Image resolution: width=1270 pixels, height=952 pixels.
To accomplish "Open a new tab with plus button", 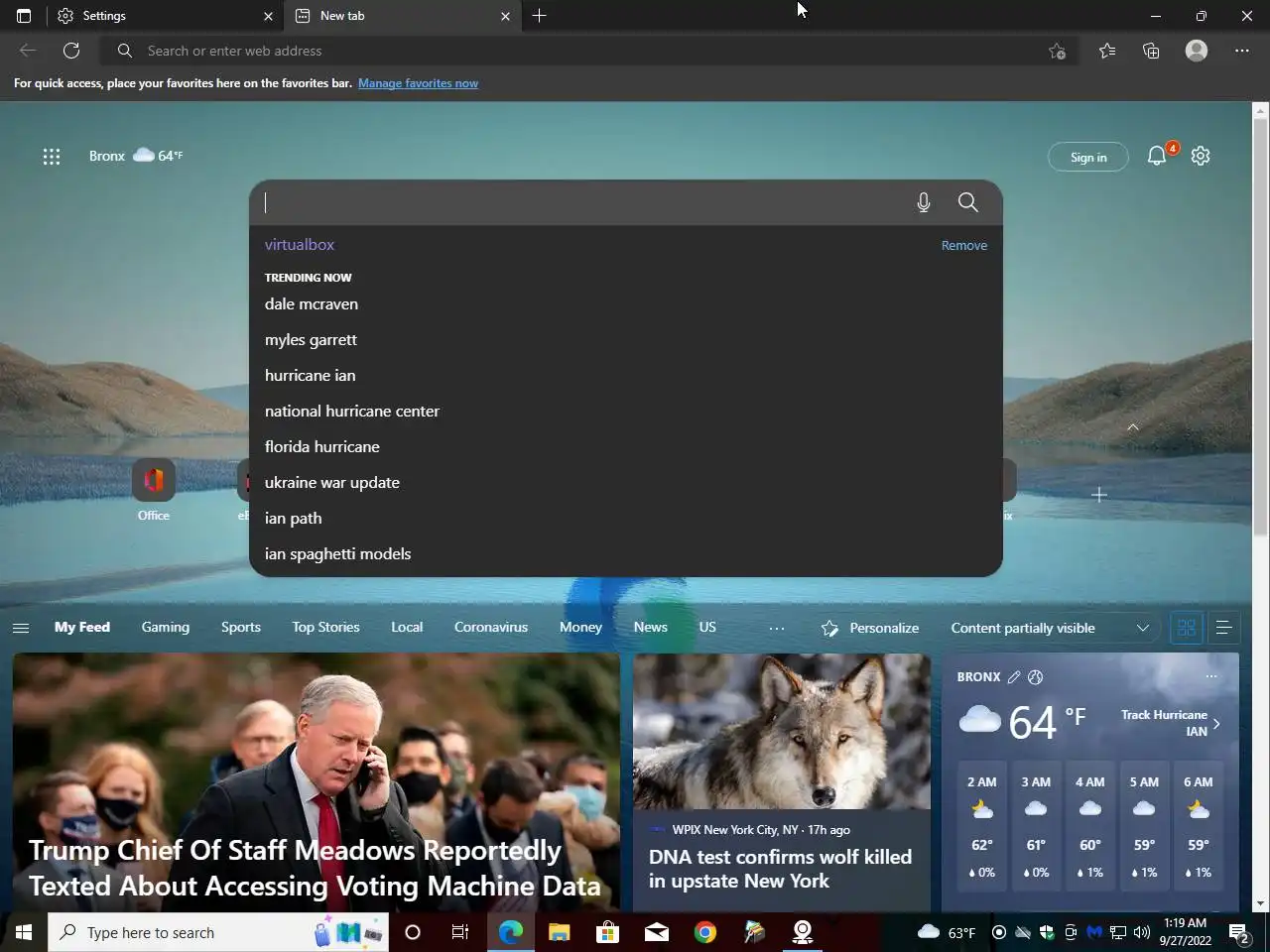I will point(539,16).
